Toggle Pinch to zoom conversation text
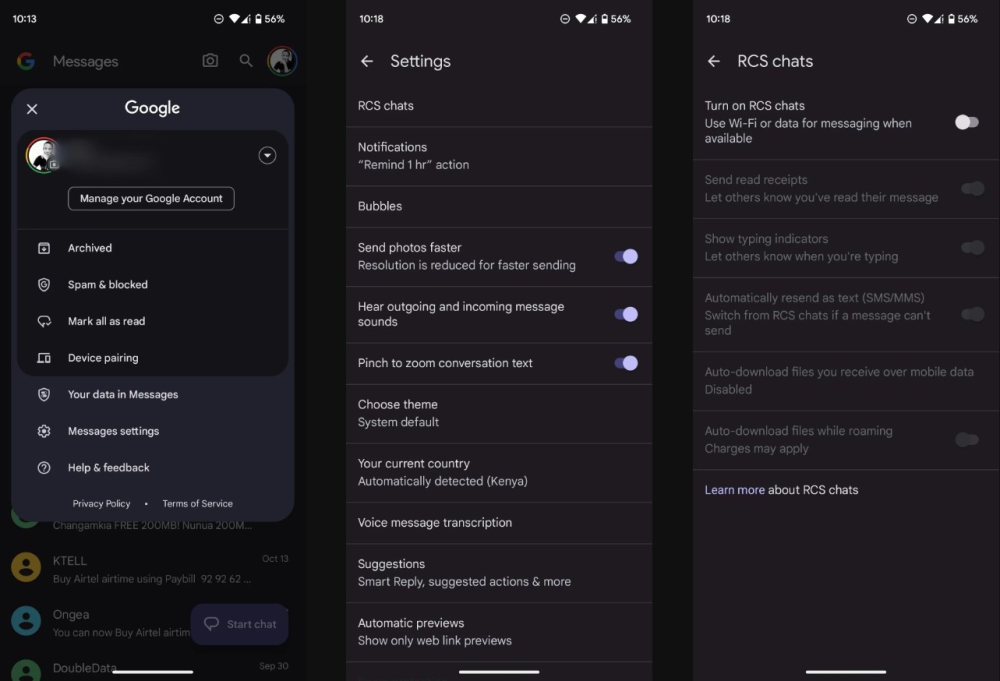 coord(626,363)
